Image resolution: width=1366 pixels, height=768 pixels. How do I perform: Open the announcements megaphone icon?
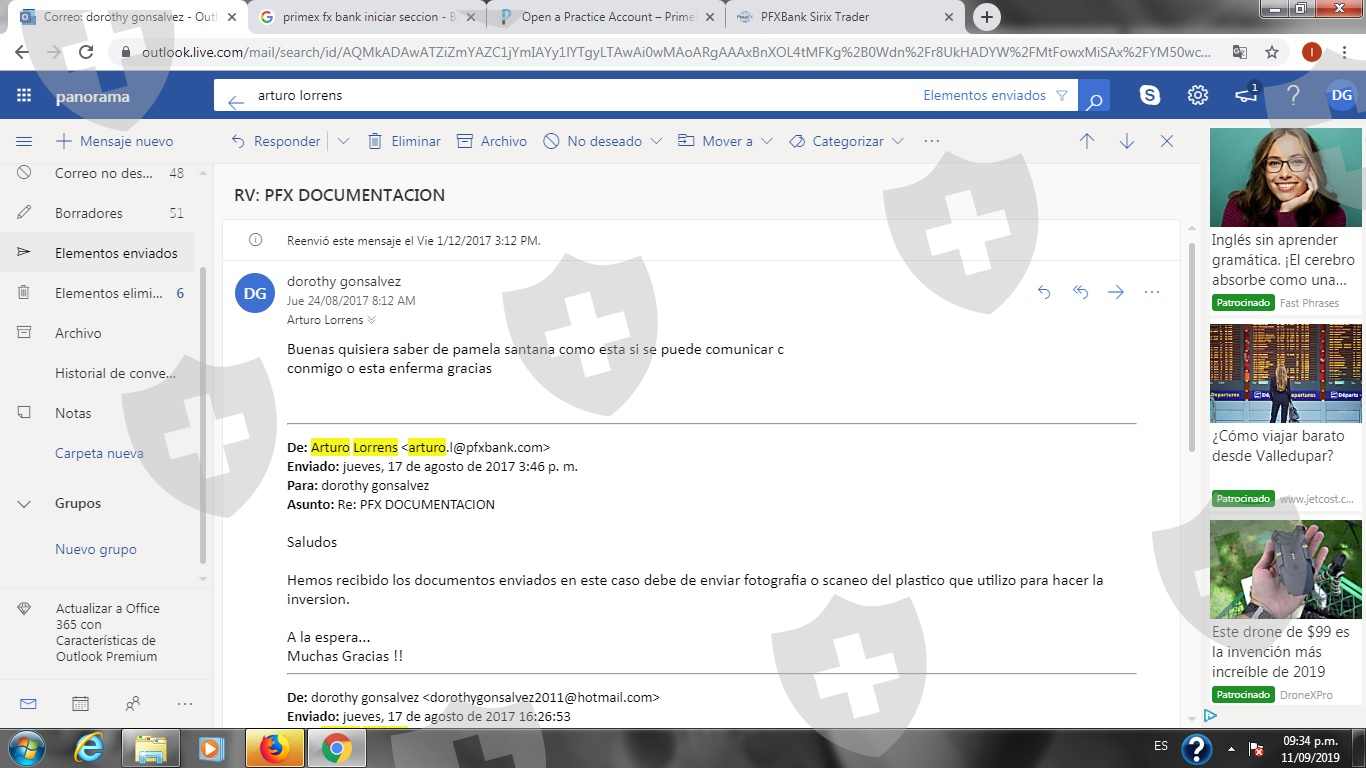point(1246,96)
